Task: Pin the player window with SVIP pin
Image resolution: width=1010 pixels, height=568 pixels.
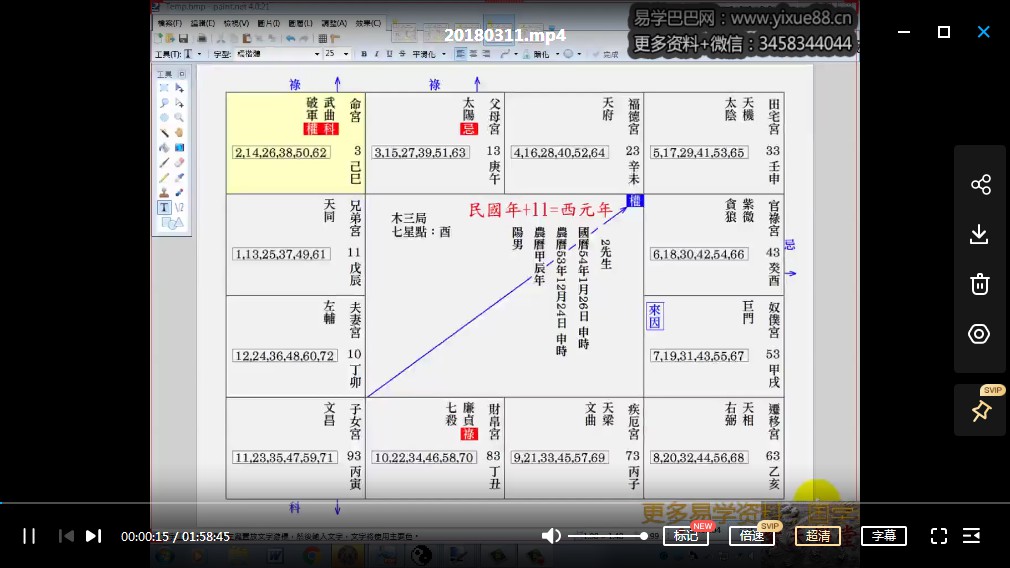Action: click(980, 411)
